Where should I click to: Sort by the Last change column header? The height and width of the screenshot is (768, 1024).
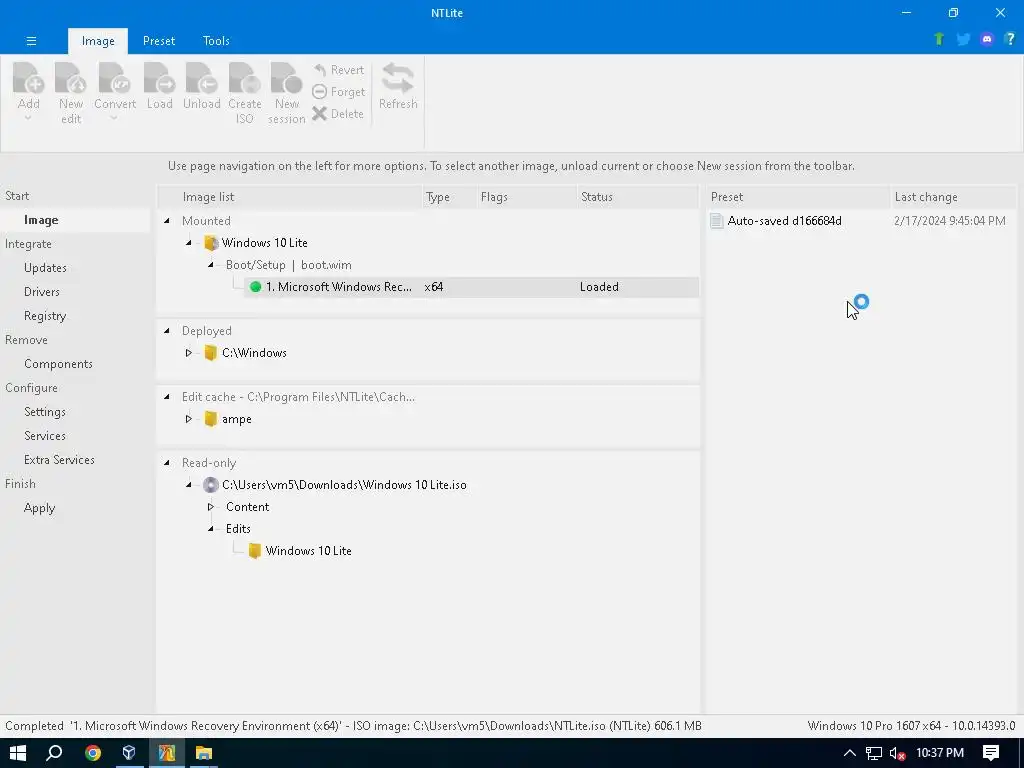(x=953, y=197)
